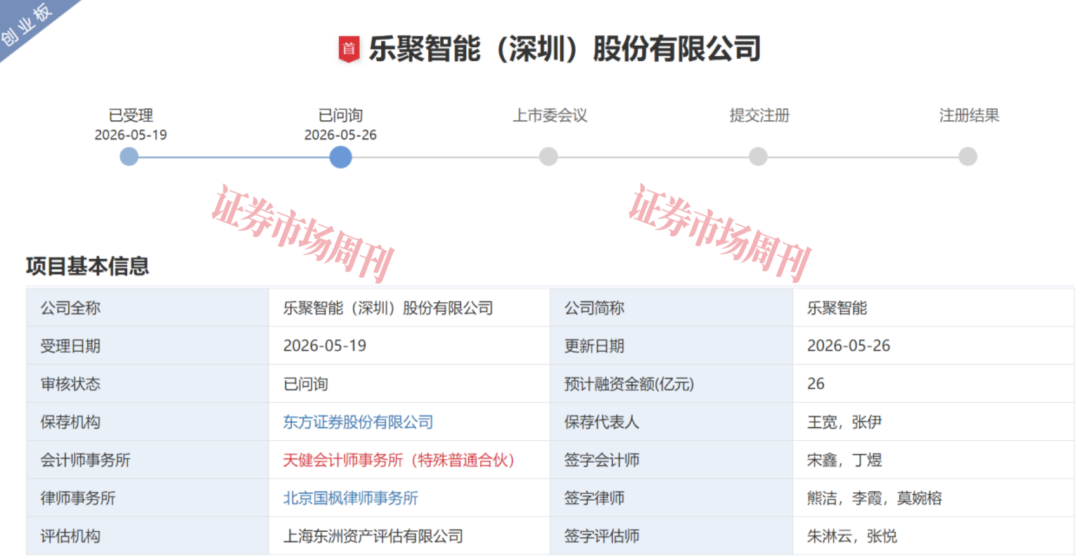Viewport: 1080px width, 558px height.
Task: Click the 签字律师 label cell
Action: [672, 498]
